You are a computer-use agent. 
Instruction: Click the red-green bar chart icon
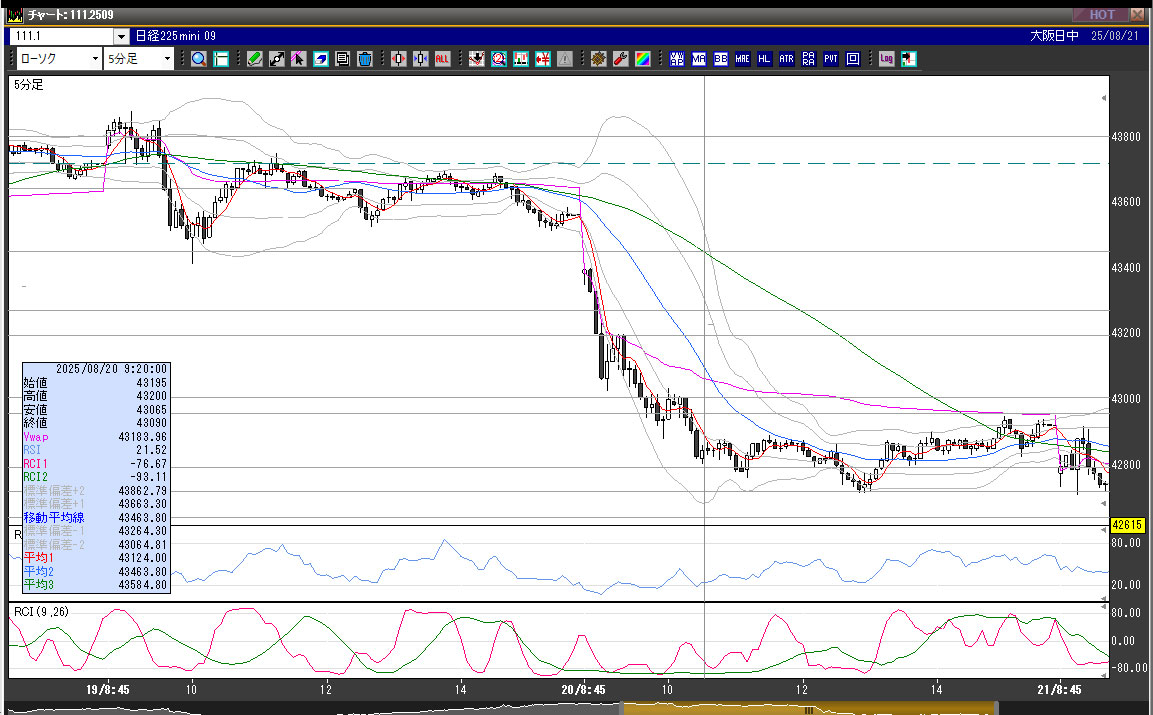point(521,59)
